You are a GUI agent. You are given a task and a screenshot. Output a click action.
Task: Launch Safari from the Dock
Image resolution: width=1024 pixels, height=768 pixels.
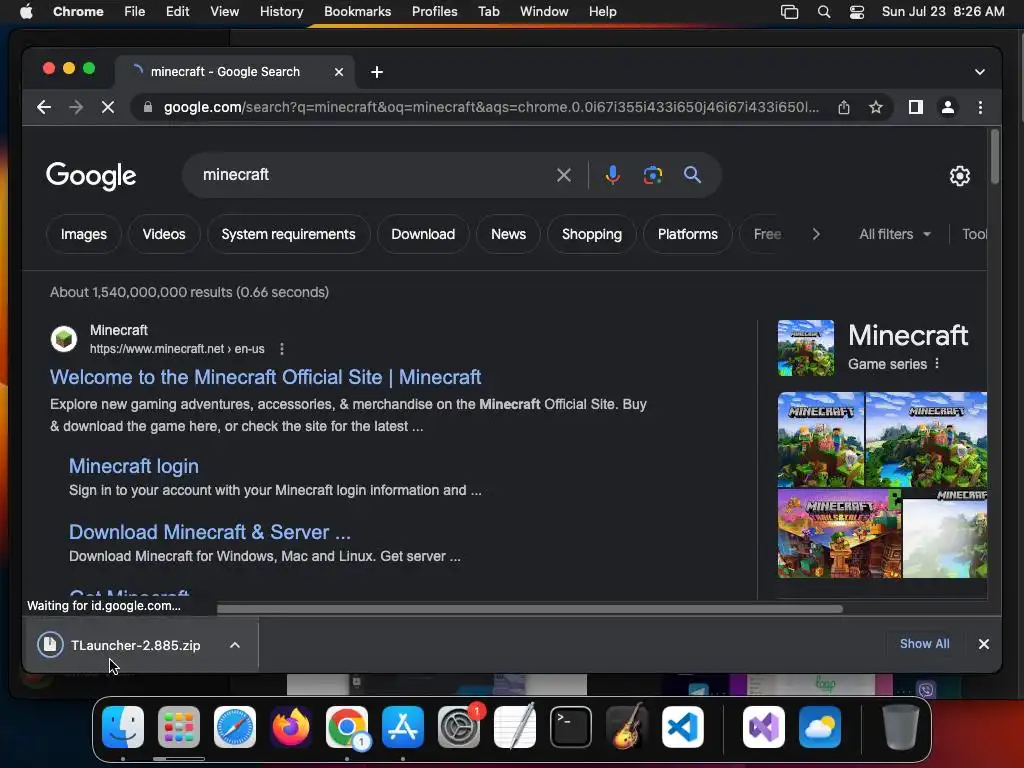pos(235,727)
